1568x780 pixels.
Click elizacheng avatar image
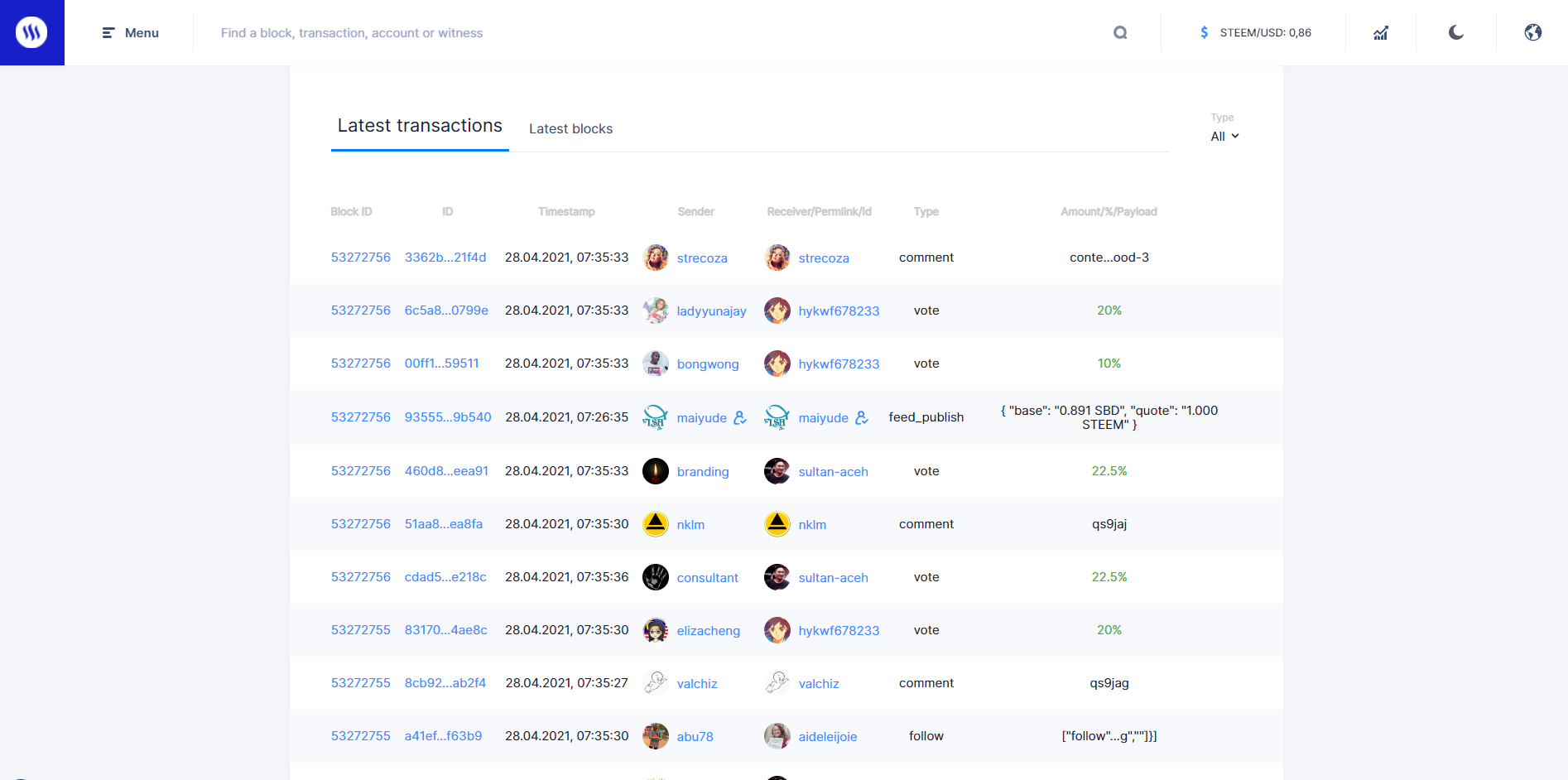pyautogui.click(x=656, y=630)
